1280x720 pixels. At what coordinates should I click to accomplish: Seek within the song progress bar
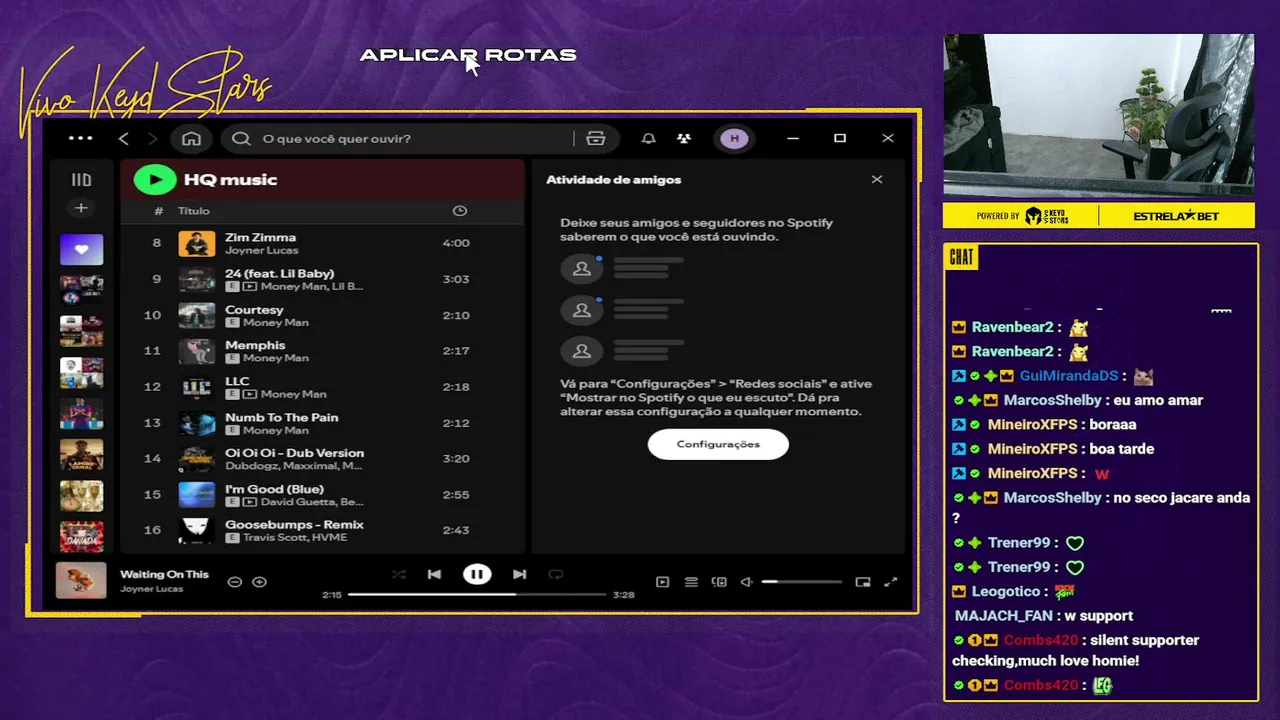477,595
